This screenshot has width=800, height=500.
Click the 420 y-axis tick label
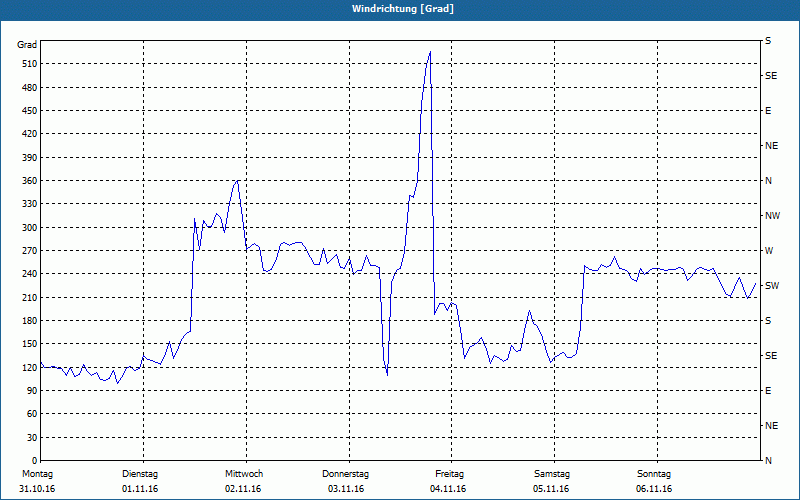pos(30,134)
